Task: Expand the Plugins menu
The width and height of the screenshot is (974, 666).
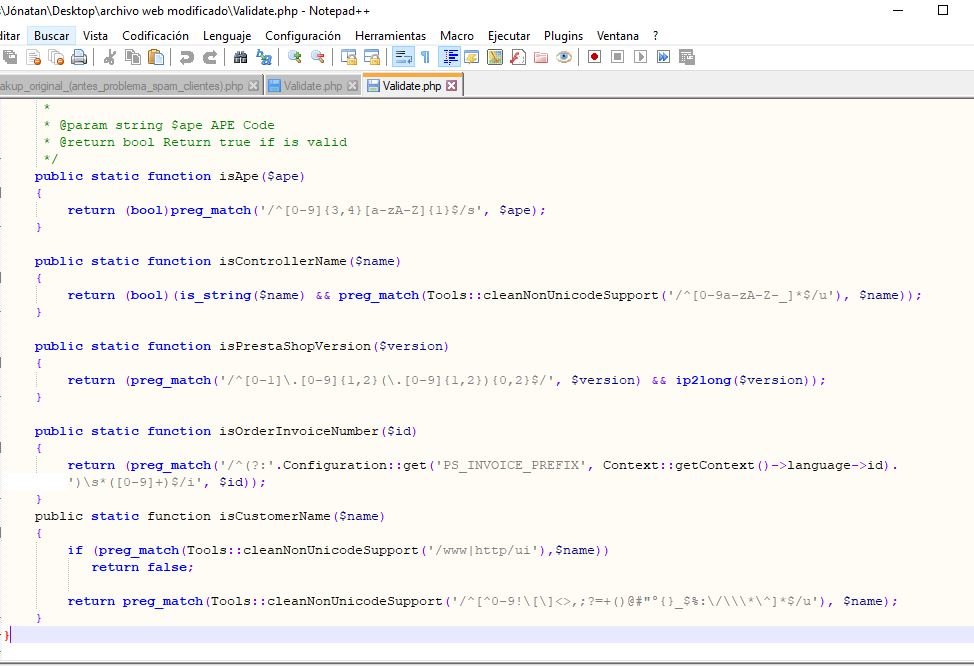Action: tap(563, 35)
